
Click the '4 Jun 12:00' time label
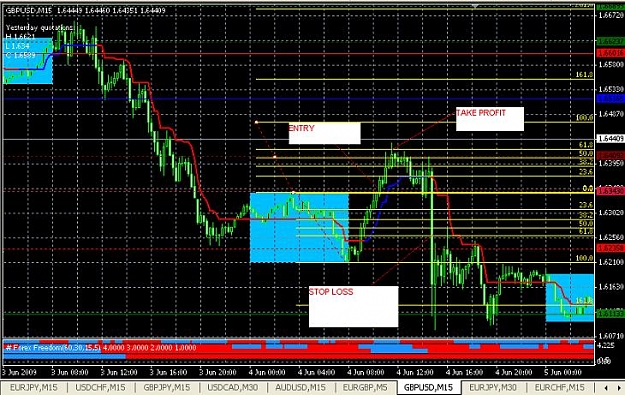tap(415, 373)
